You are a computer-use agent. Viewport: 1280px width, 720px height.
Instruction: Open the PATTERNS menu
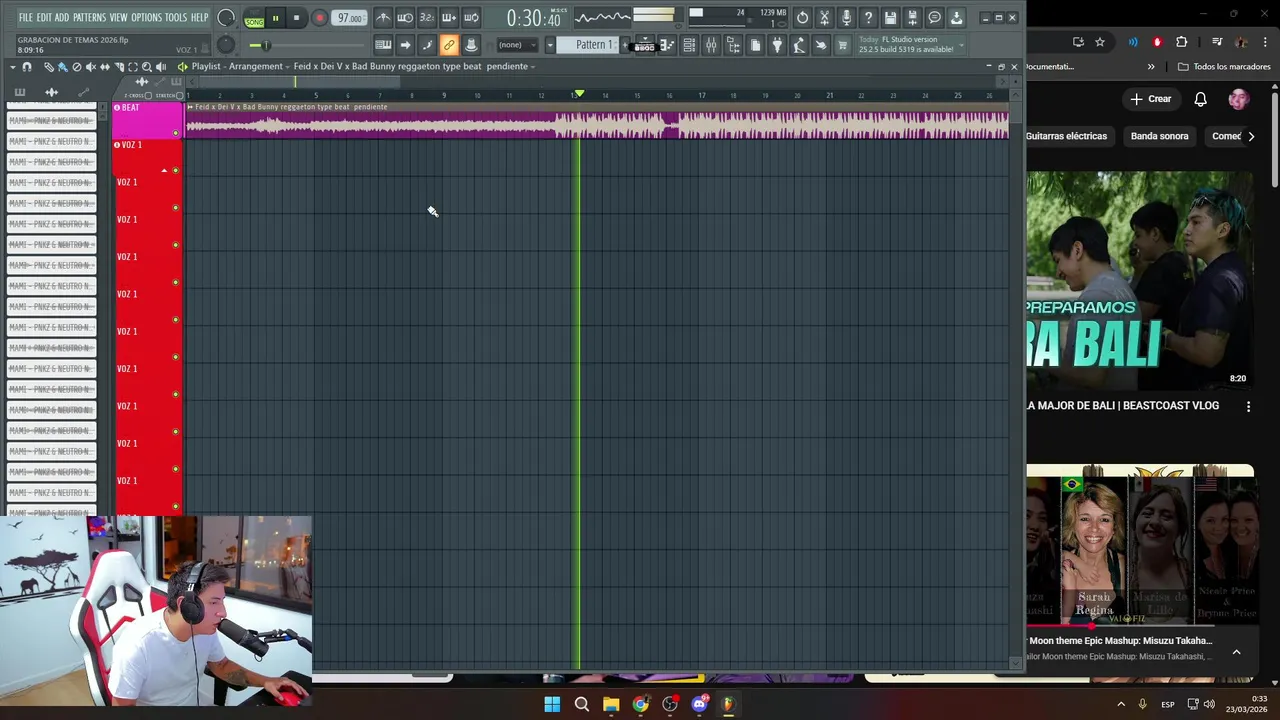(x=89, y=18)
